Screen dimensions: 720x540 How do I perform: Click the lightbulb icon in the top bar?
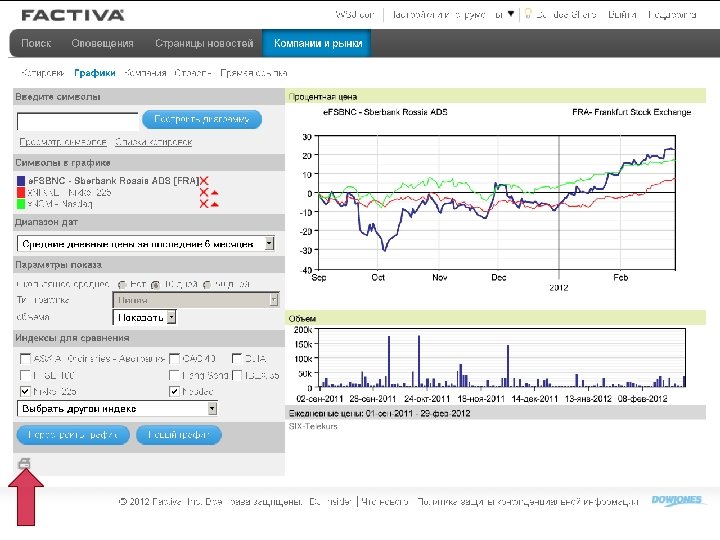(528, 13)
